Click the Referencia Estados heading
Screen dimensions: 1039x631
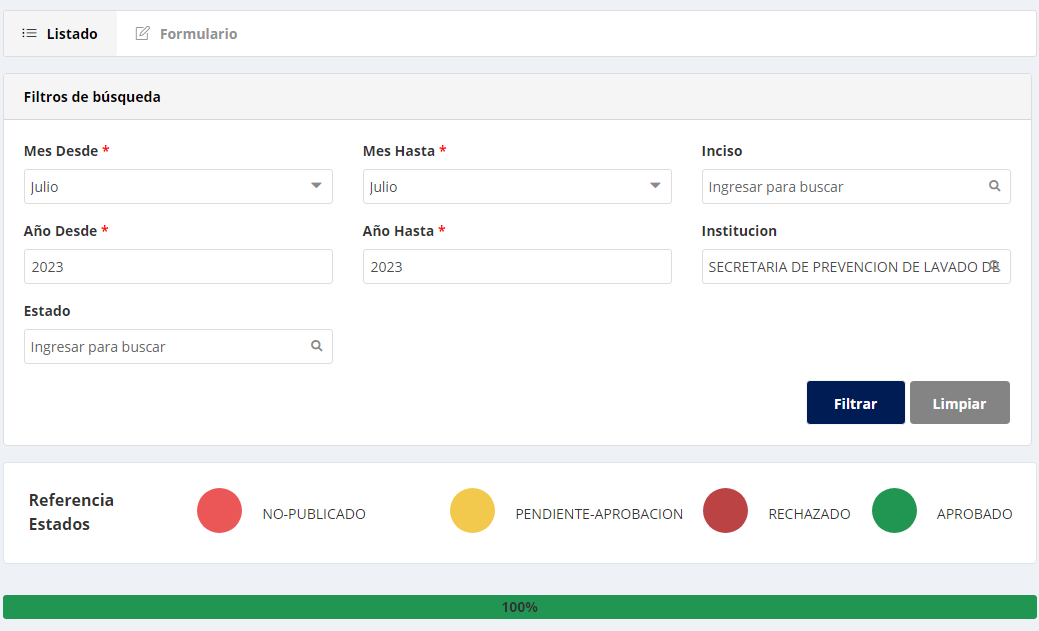coord(71,512)
